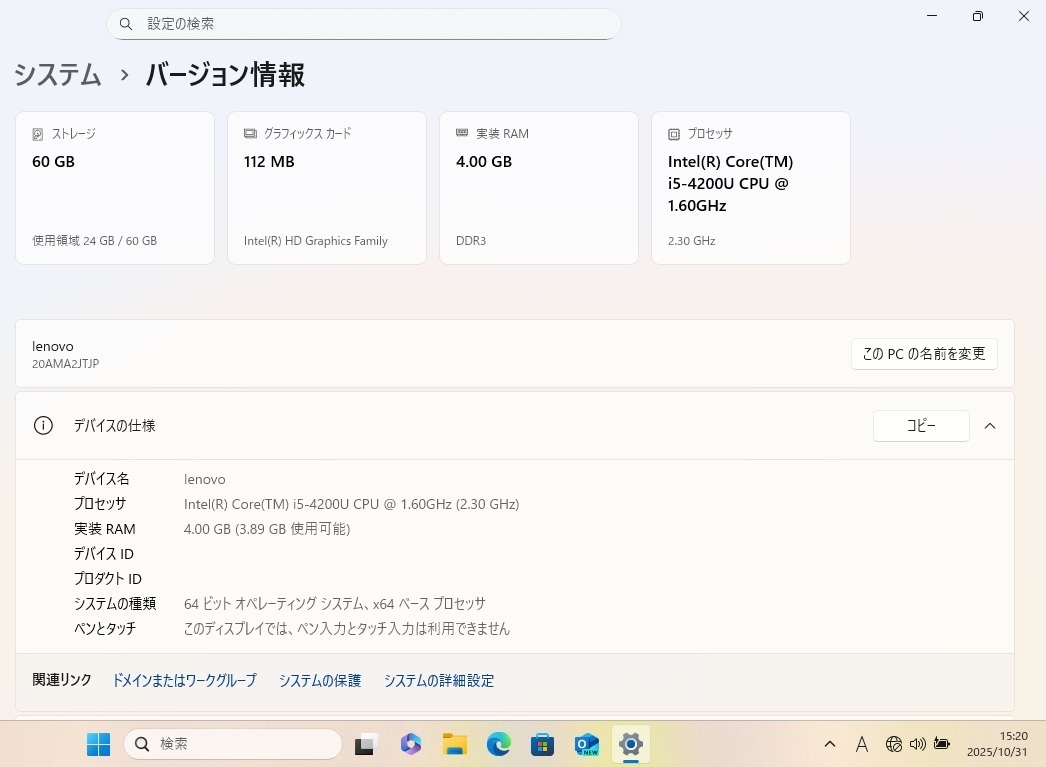Click the volume speaker tray icon
This screenshot has width=1046, height=767.
coord(918,744)
